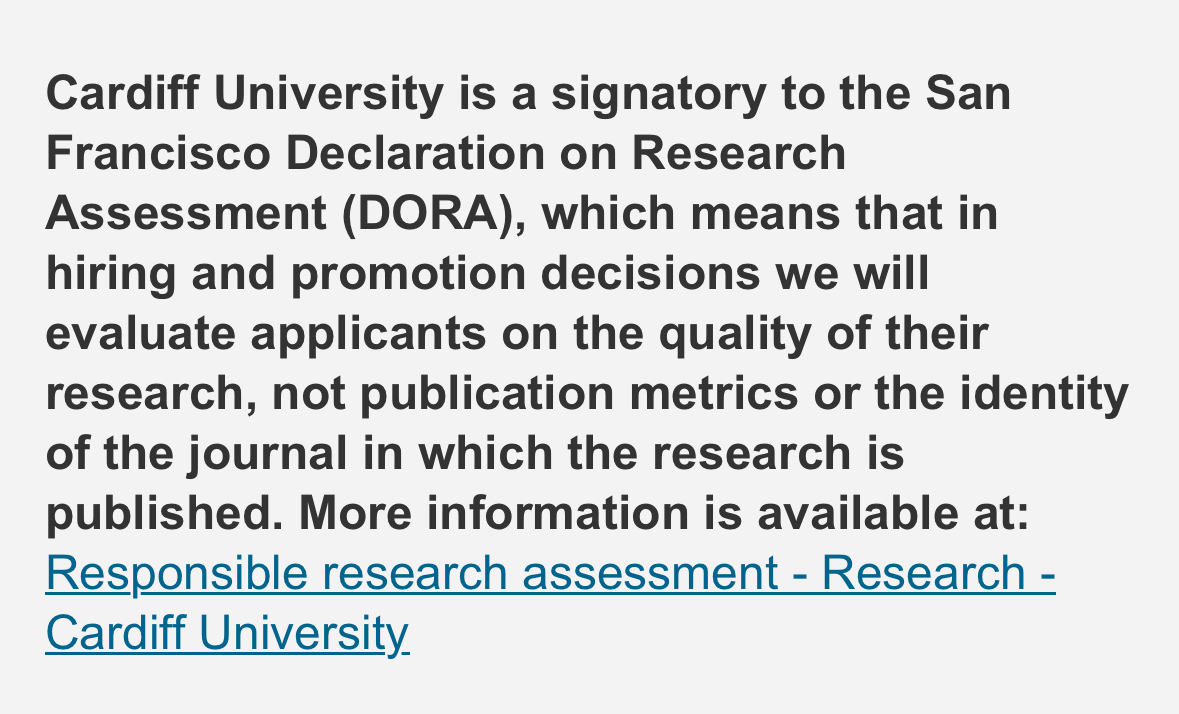Click the 'Cardiff University' link text on the last line

click(x=227, y=634)
